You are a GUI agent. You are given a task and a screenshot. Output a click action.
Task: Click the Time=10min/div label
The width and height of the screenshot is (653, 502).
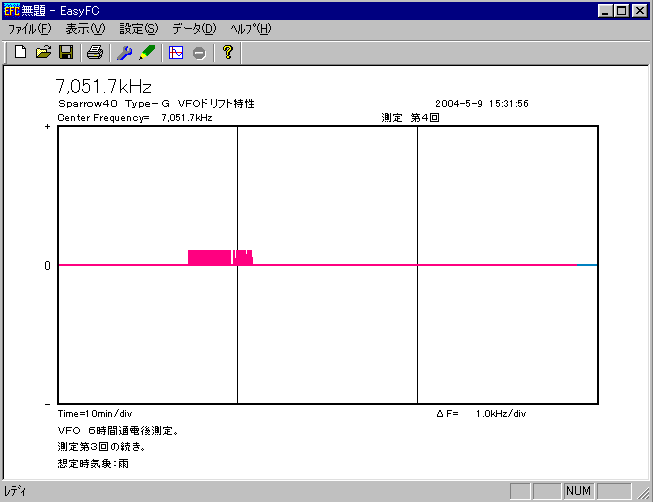[95, 414]
